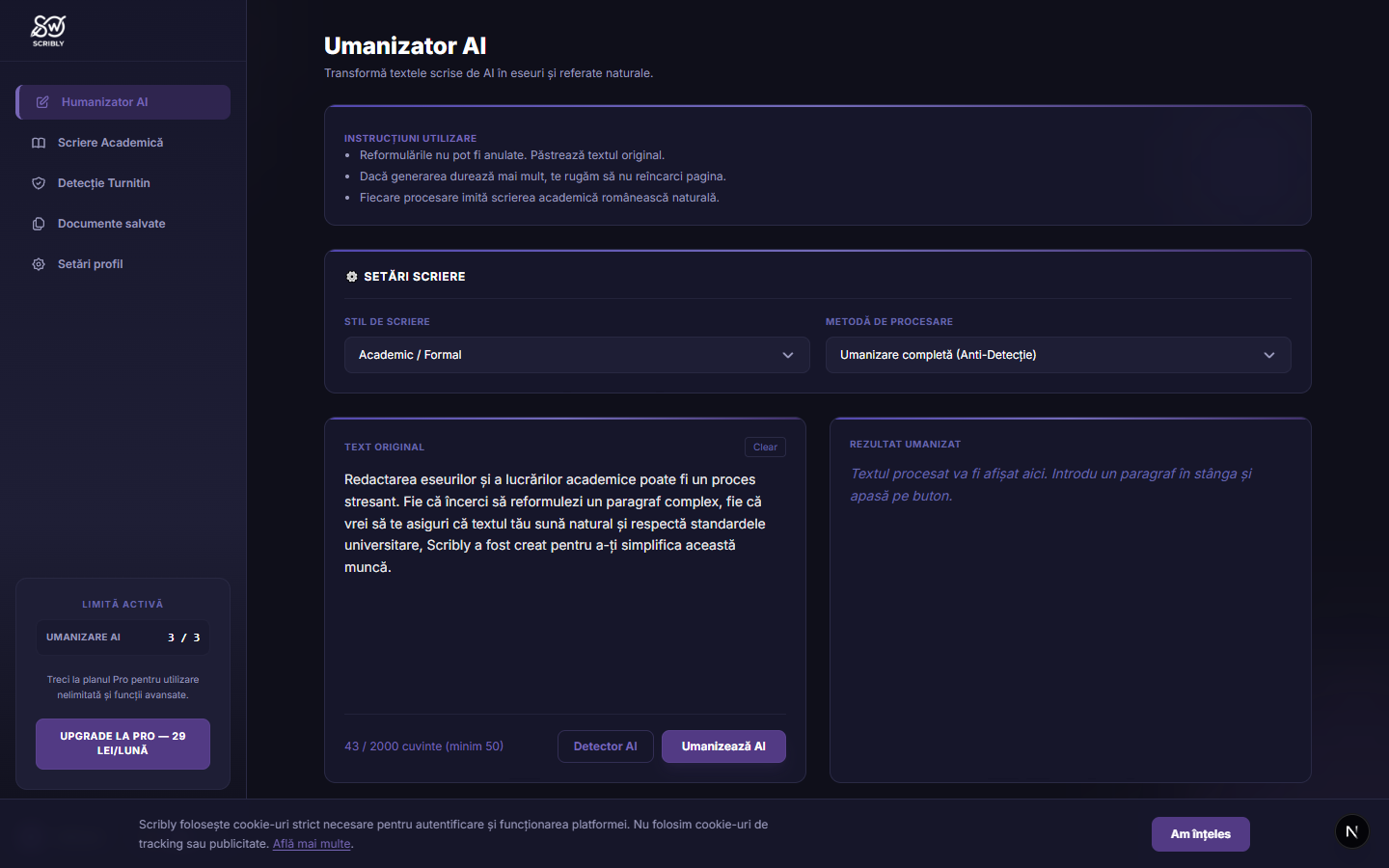
Task: Click the Scriere Academică book icon
Action: [39, 143]
